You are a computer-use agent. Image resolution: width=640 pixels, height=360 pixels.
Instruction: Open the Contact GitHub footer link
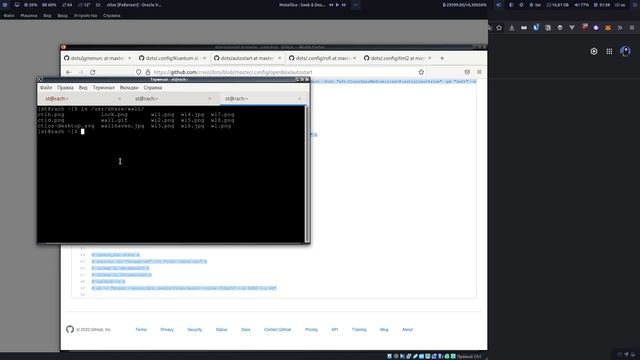[278, 329]
